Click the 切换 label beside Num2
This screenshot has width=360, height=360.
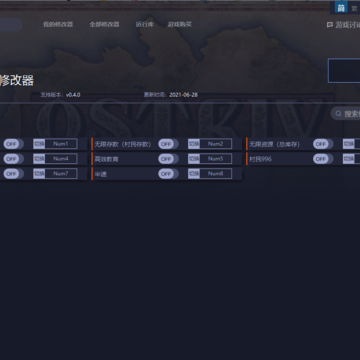194,144
